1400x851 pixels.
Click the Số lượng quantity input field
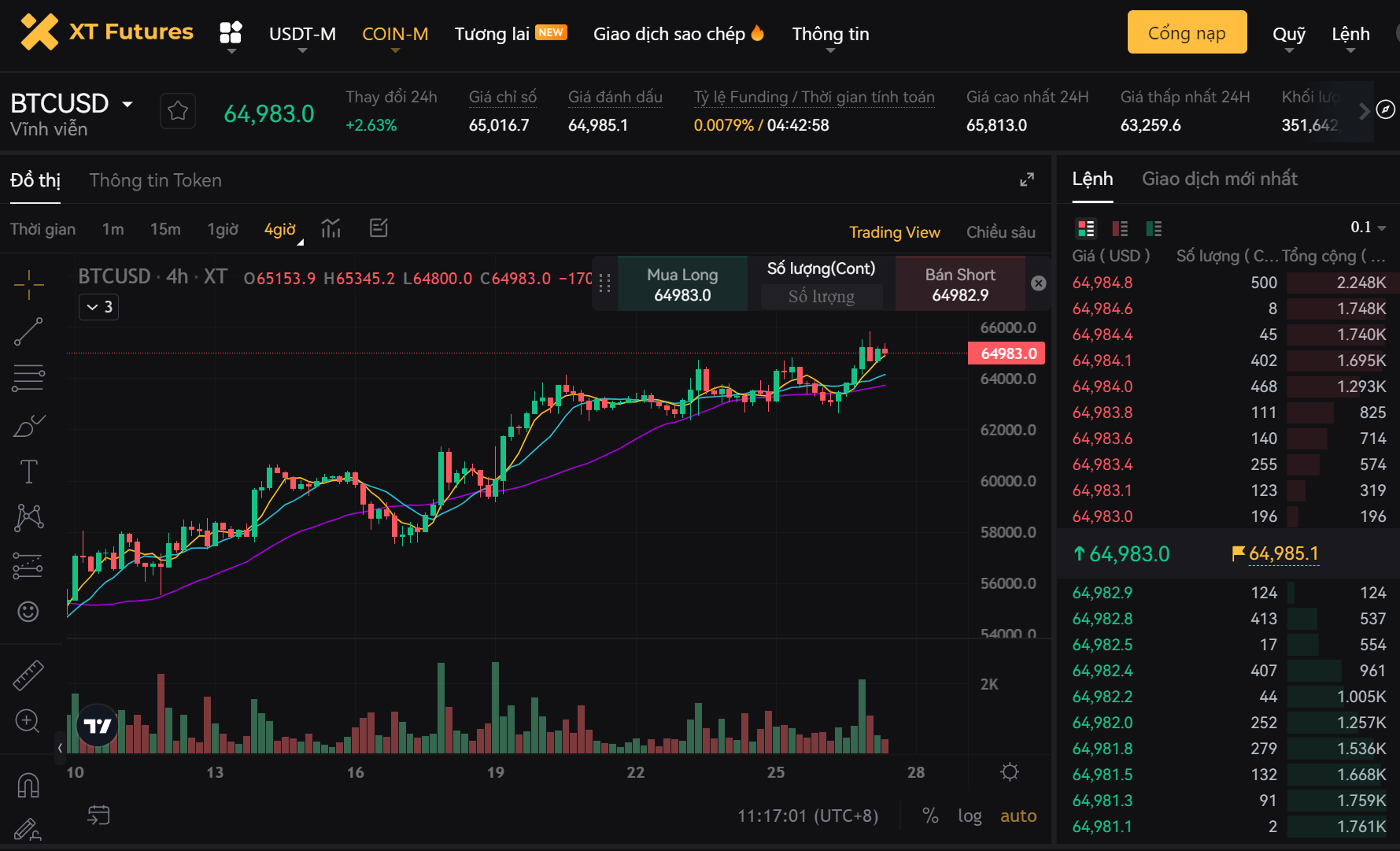[x=821, y=297]
